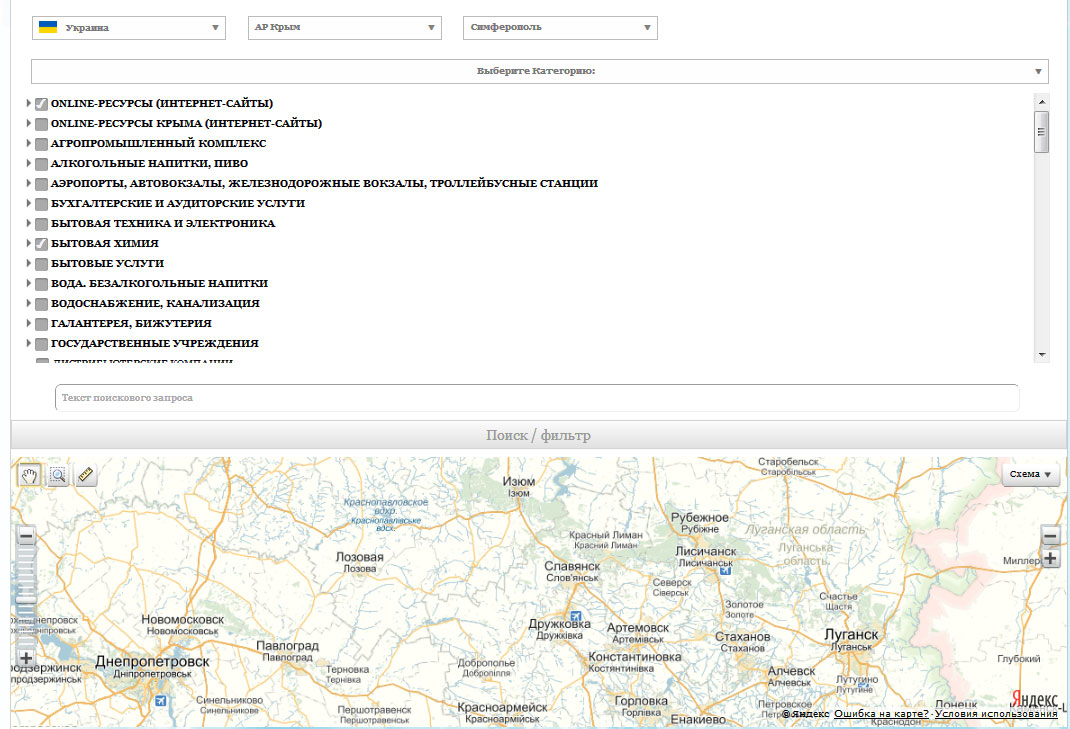Zoom out using left map minus button
The width and height of the screenshot is (1070, 729).
pos(26,536)
